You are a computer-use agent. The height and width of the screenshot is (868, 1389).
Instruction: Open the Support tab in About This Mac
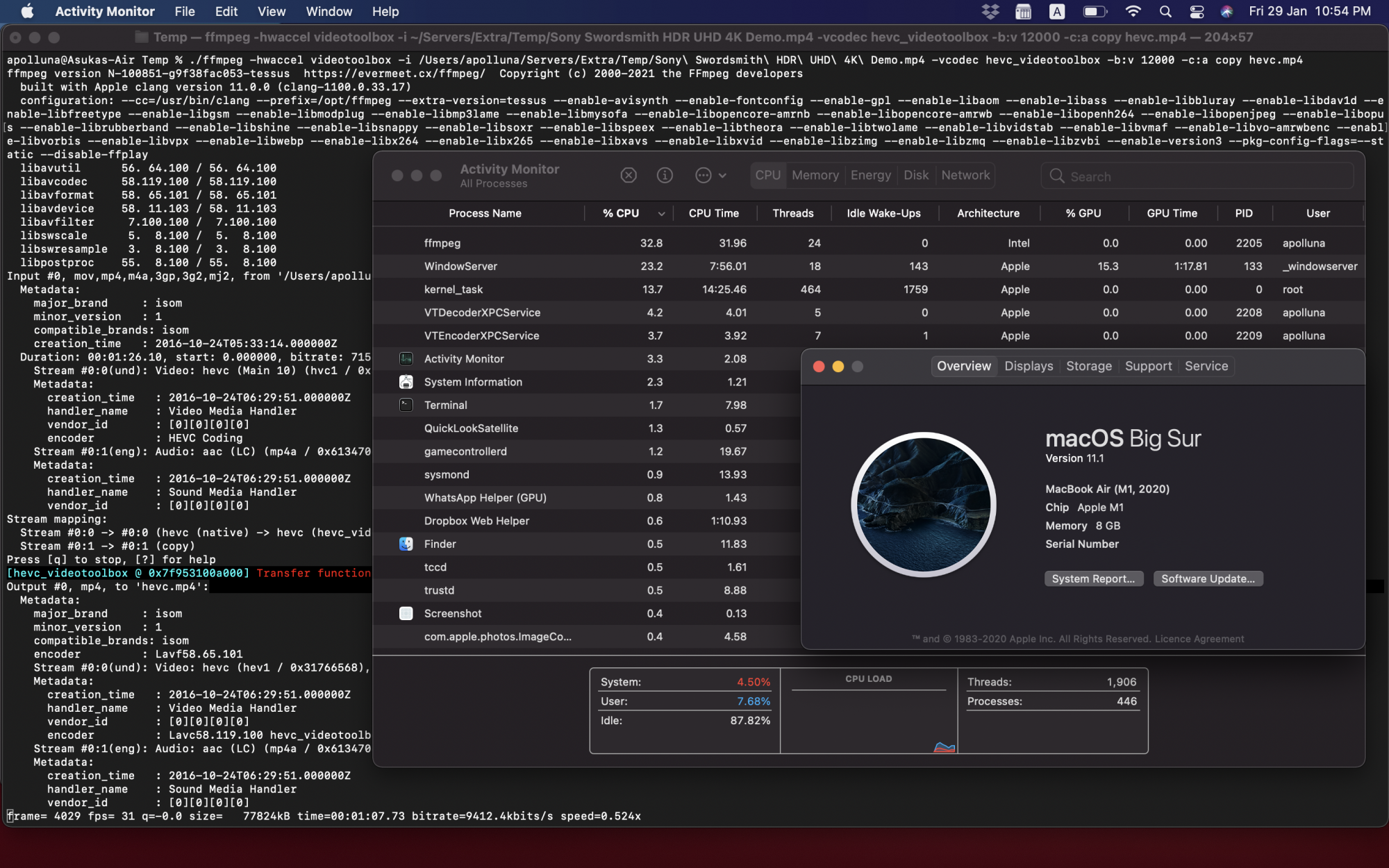(1148, 366)
